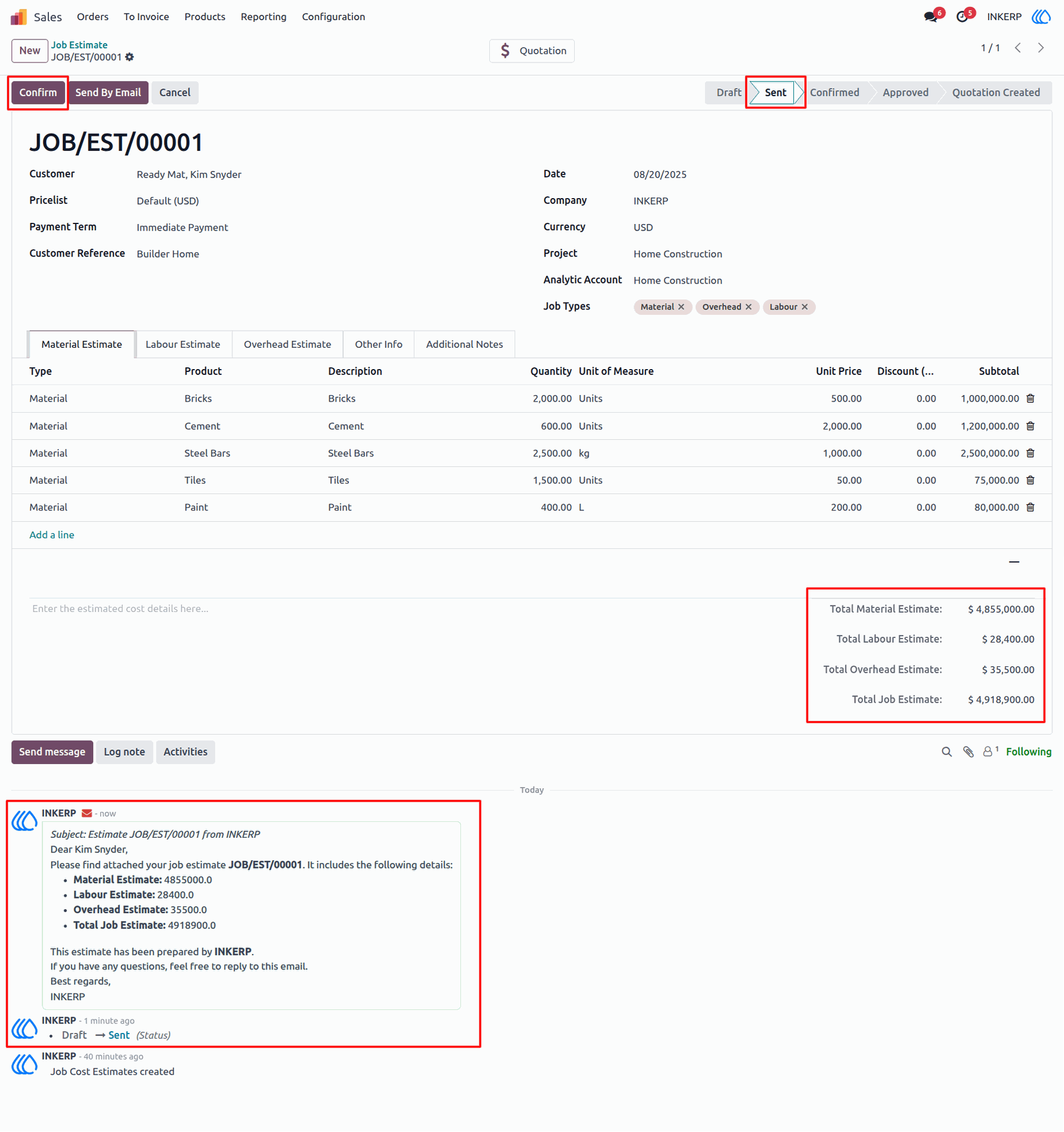This screenshot has width=1064, height=1132.
Task: Open the conversations message icon
Action: (x=931, y=17)
